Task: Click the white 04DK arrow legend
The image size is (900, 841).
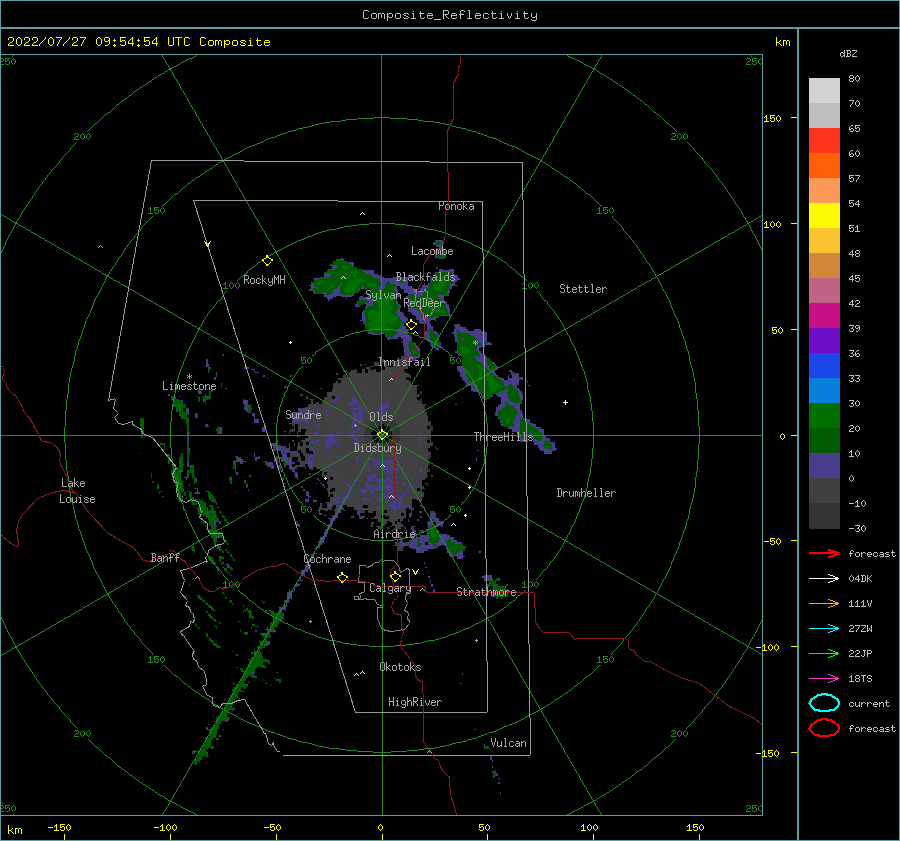Action: click(824, 578)
